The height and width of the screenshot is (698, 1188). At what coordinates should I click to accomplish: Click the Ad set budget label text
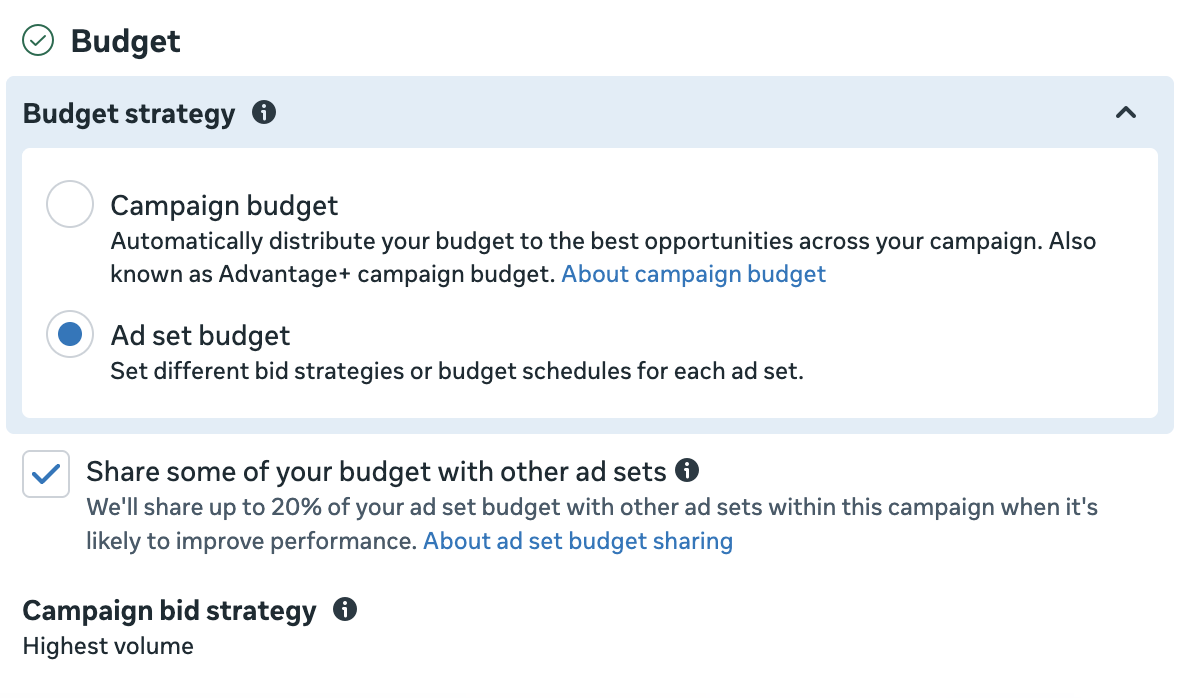click(199, 334)
